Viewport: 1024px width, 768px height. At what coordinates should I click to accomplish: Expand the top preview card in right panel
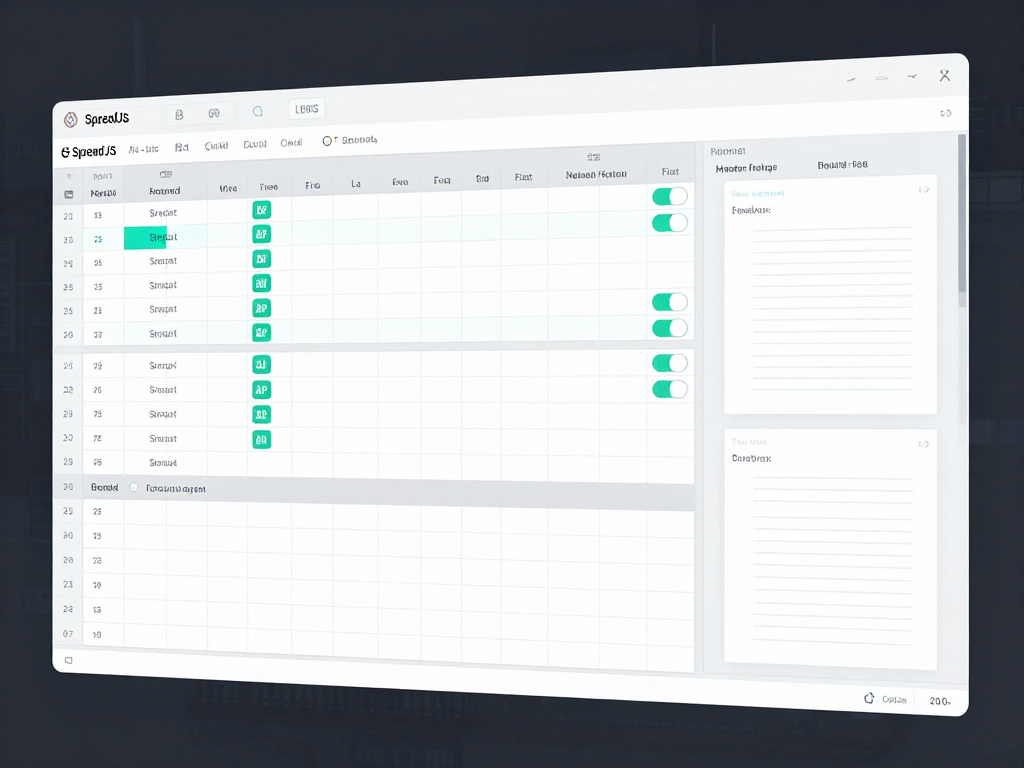(x=922, y=190)
